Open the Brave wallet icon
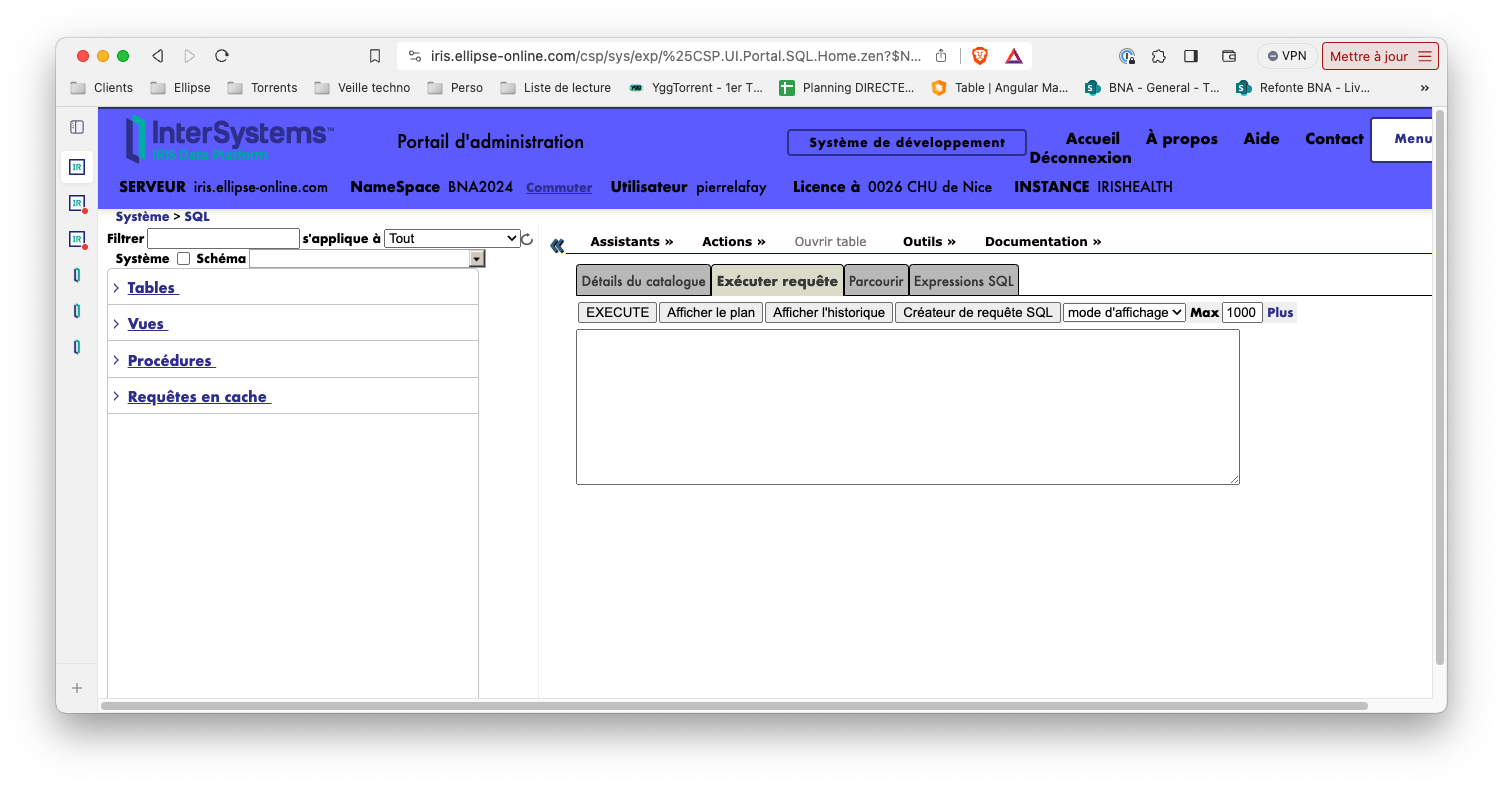 point(1229,56)
